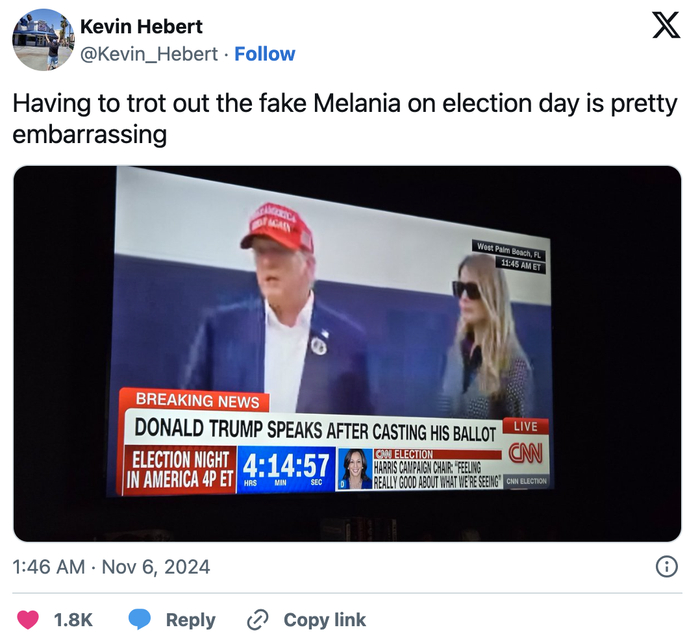
Task: Open the embedded CNN broadcast photo
Action: [346, 300]
